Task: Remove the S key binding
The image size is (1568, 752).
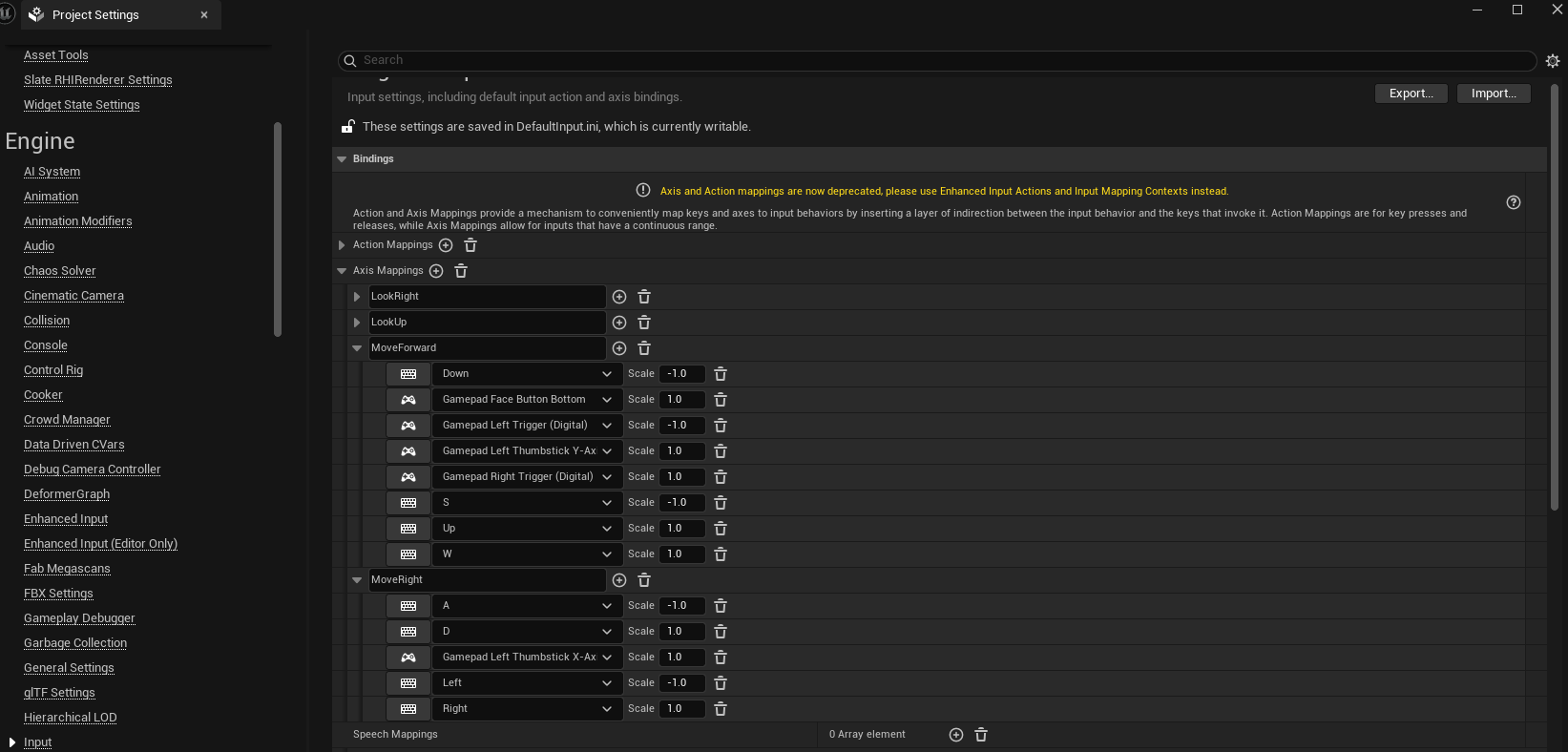Action: [x=721, y=503]
